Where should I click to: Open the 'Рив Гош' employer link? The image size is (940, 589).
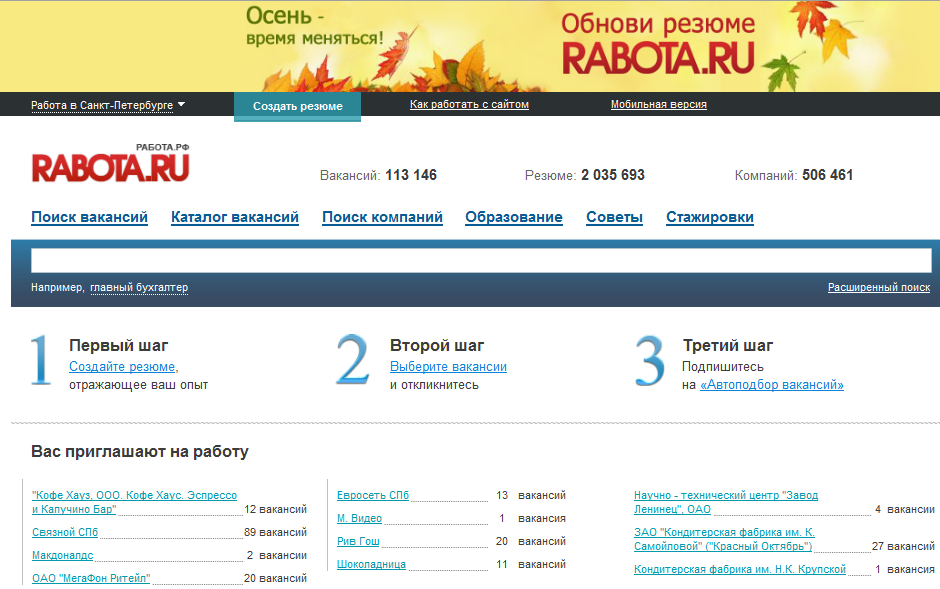[x=358, y=541]
